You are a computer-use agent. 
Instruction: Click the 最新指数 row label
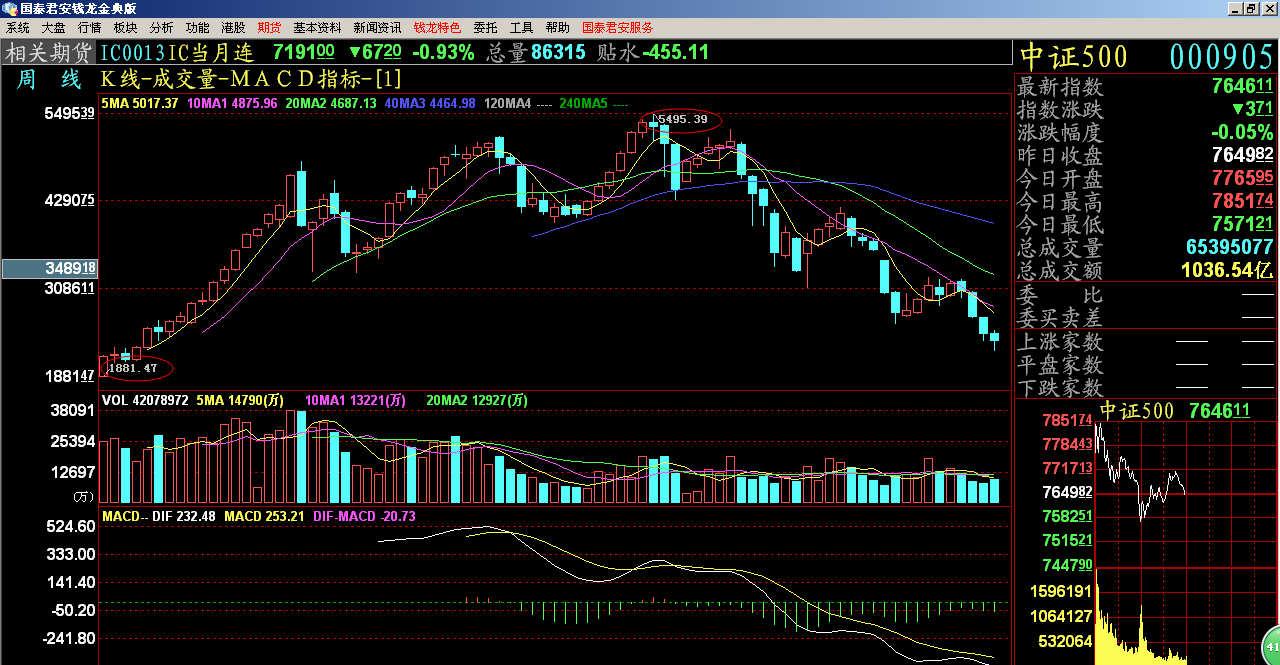pyautogui.click(x=1060, y=87)
